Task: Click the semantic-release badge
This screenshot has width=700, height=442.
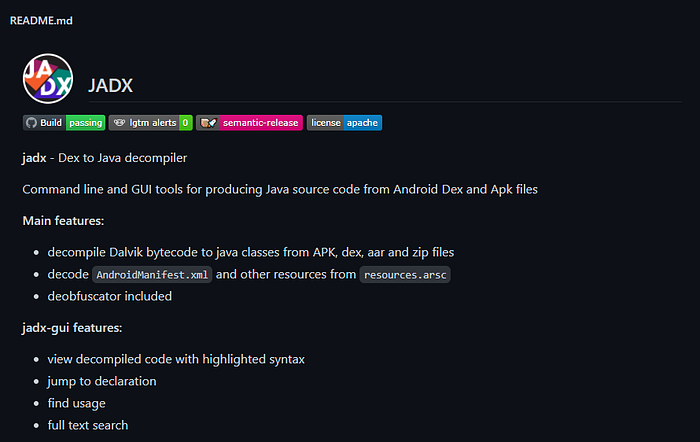Action: [249, 123]
